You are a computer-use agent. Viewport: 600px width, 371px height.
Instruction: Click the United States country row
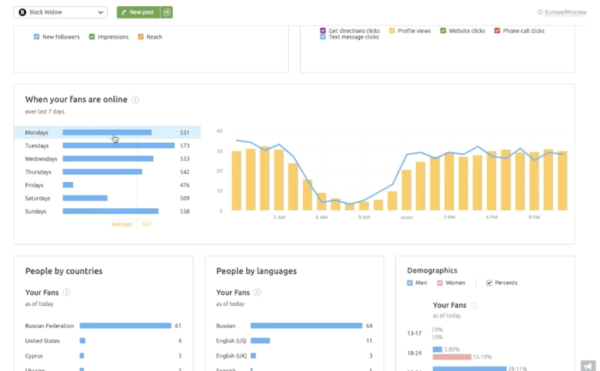103,341
